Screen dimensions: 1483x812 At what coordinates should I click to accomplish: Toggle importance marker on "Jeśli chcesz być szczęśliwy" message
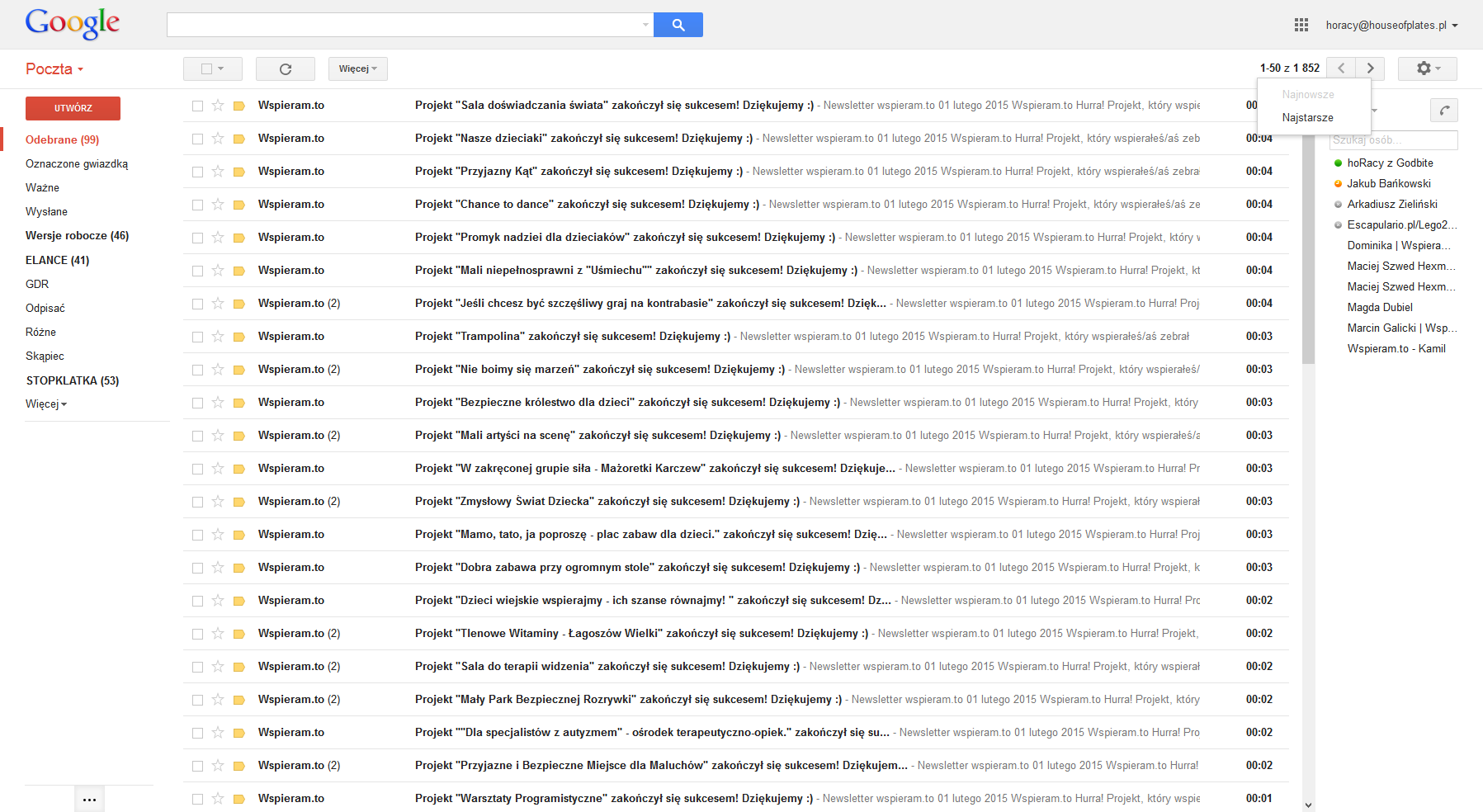[239, 304]
